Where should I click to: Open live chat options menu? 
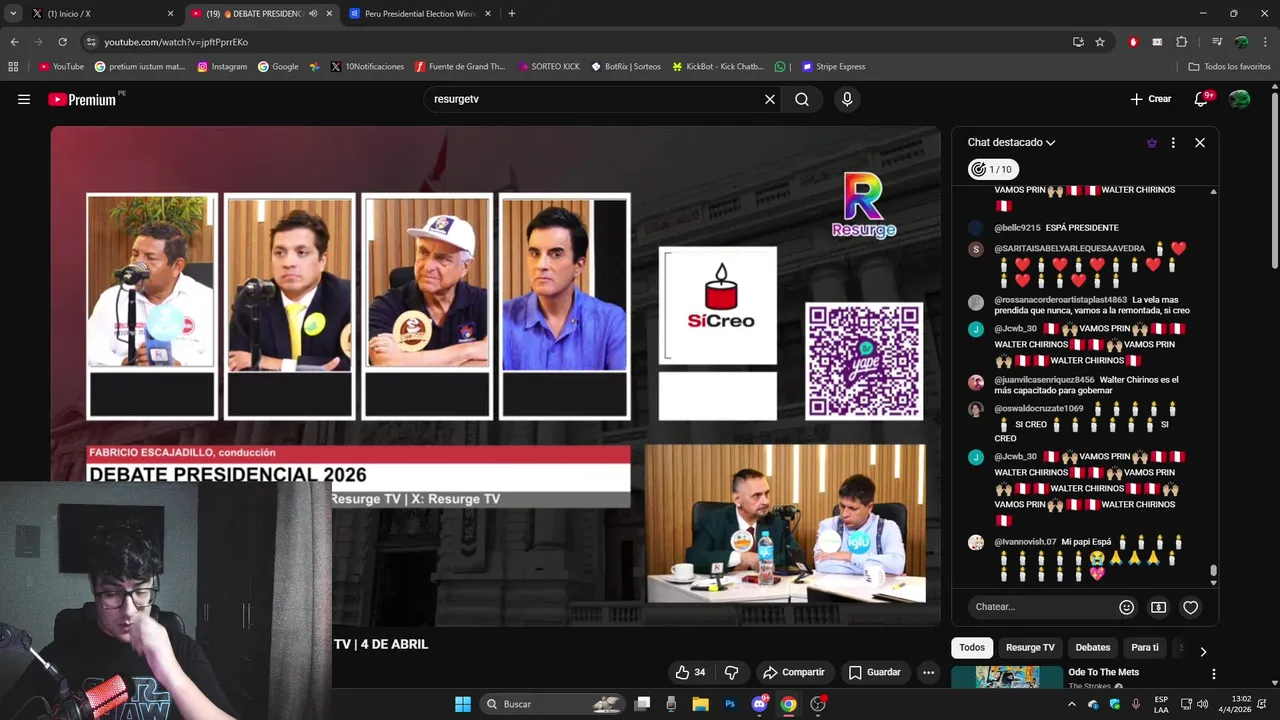pyautogui.click(x=1173, y=143)
